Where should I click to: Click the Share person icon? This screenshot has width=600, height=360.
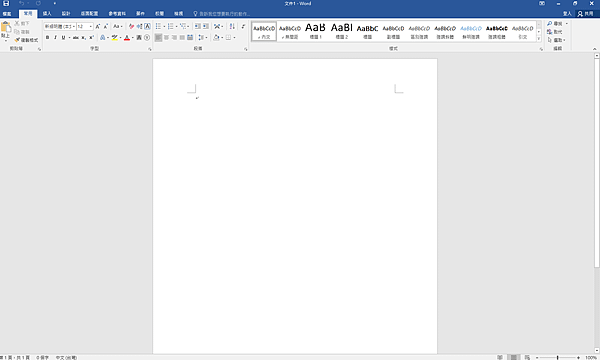coord(580,14)
